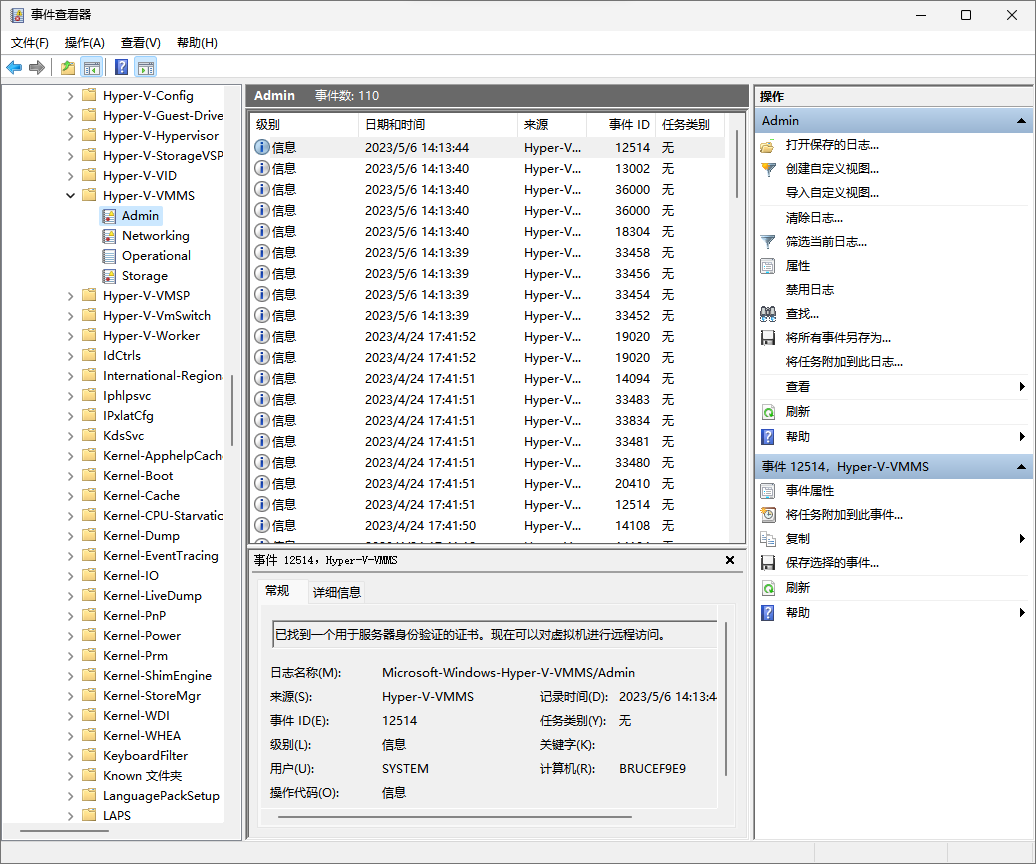
Task: Open the 文件(F) menu
Action: click(x=30, y=43)
